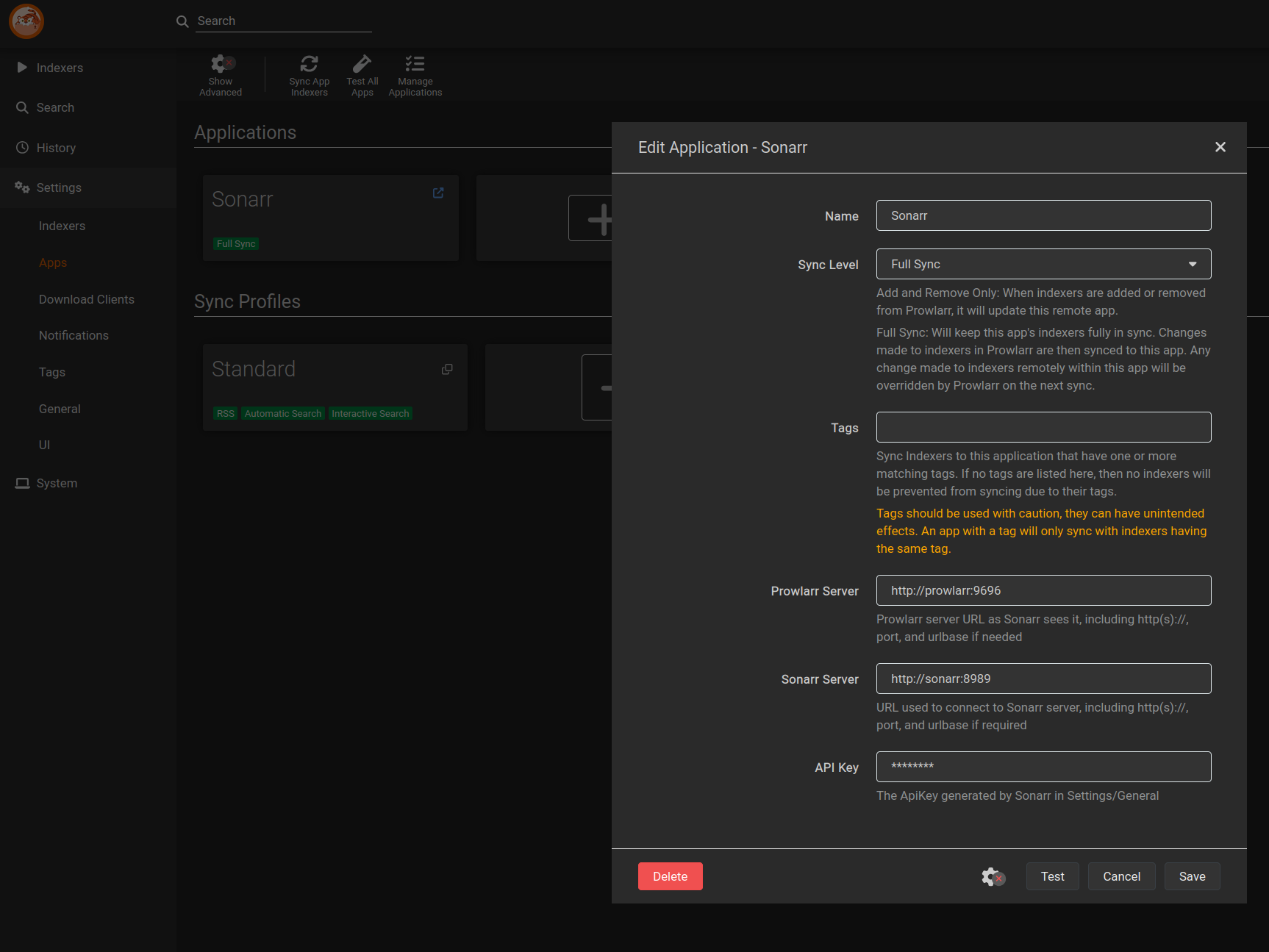Toggle advanced settings gear in dialog footer
This screenshot has height=952, width=1269.
(x=993, y=876)
